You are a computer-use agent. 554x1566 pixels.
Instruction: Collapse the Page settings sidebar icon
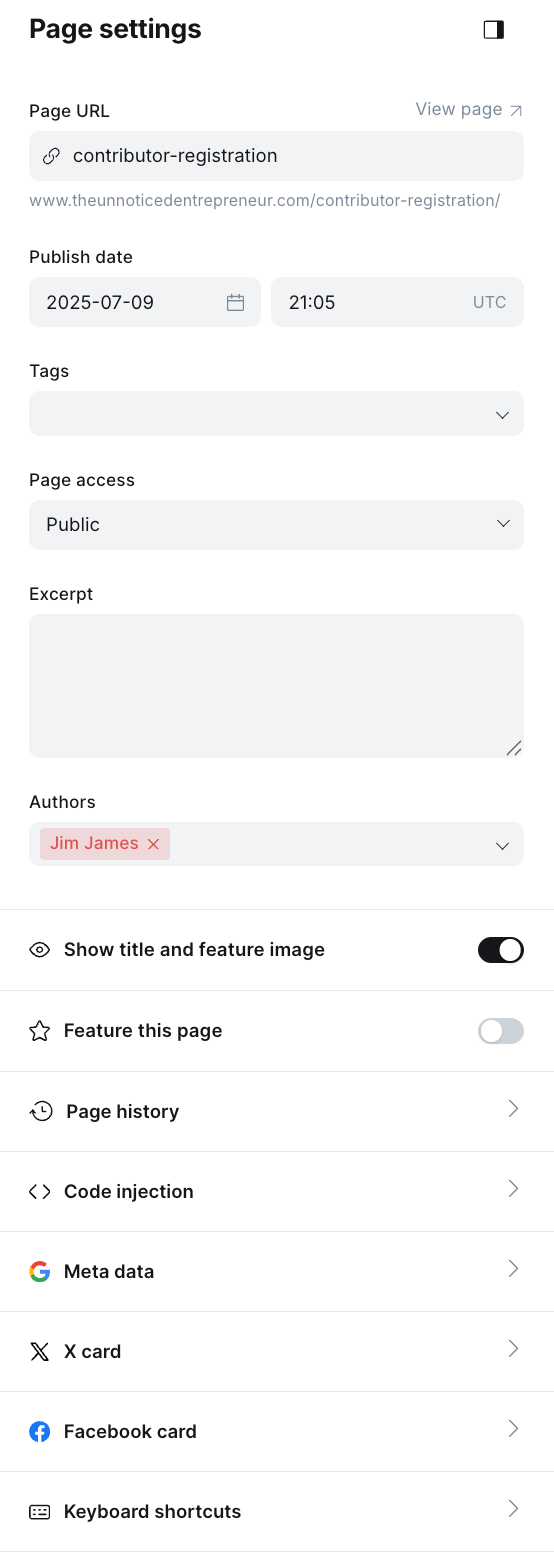pyautogui.click(x=493, y=30)
